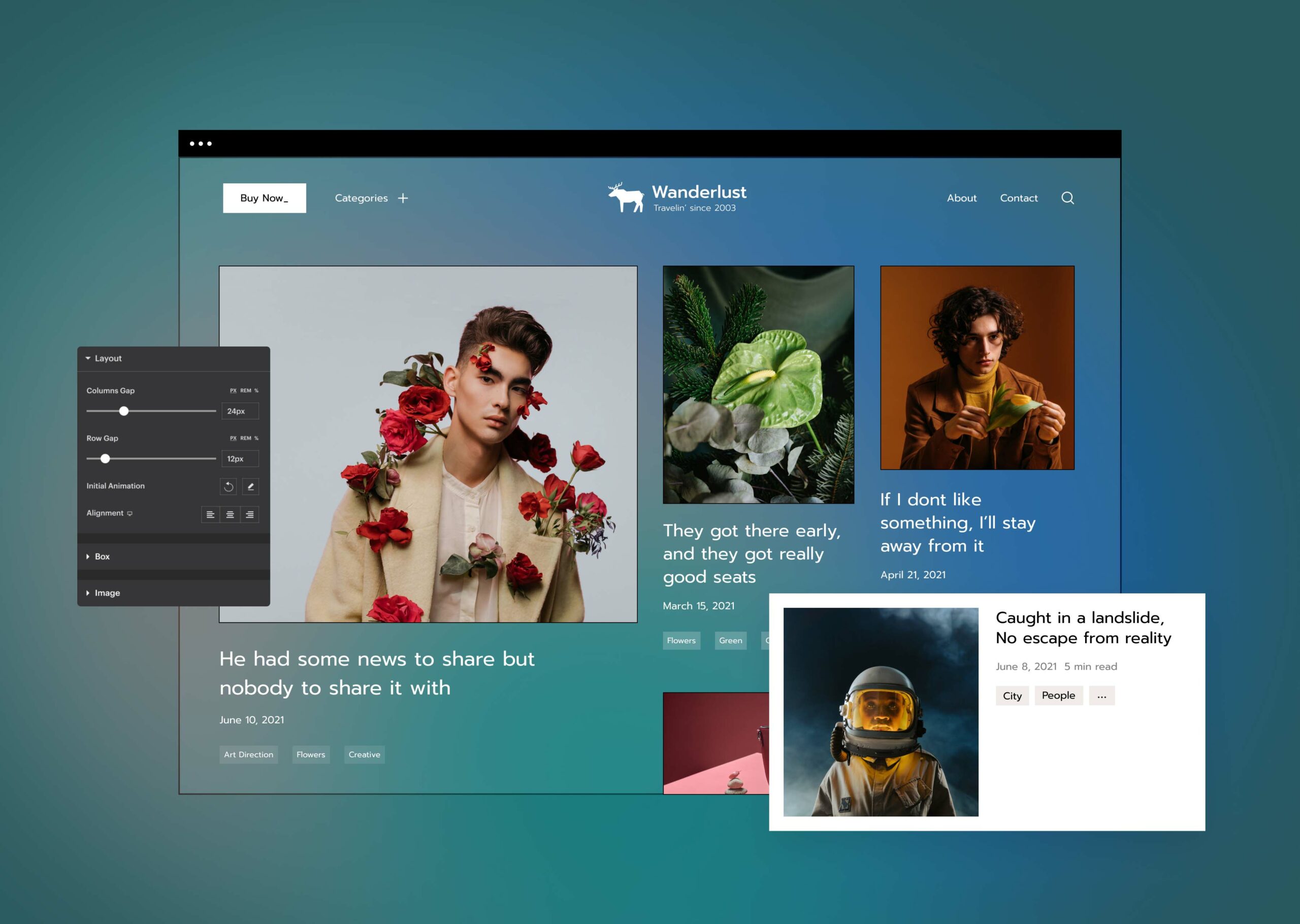Viewport: 1300px width, 924px height.
Task: Expand the Box section
Action: (x=88, y=556)
